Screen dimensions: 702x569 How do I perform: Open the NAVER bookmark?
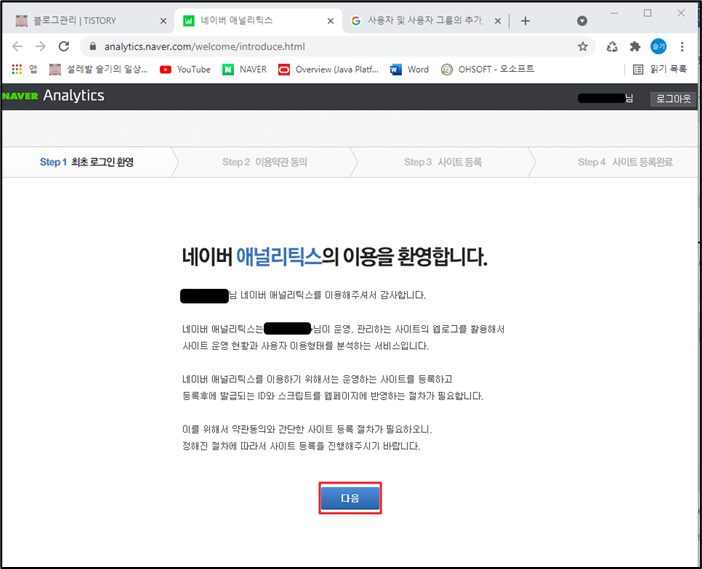(x=244, y=69)
